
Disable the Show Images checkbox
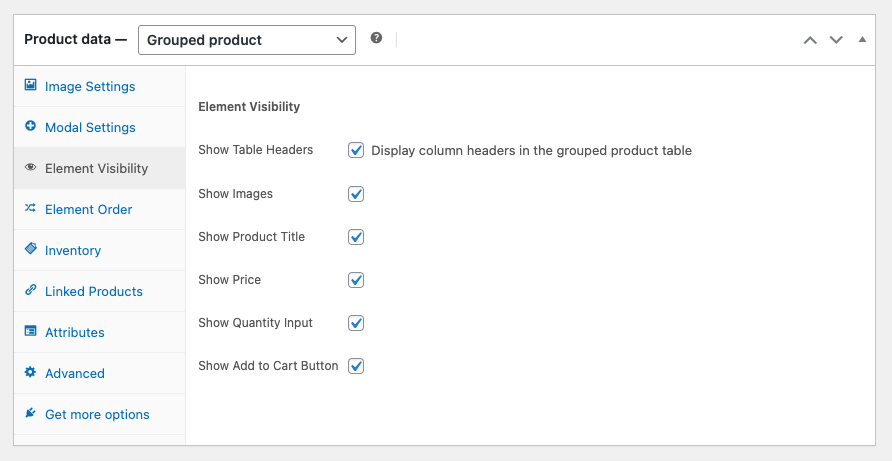356,194
